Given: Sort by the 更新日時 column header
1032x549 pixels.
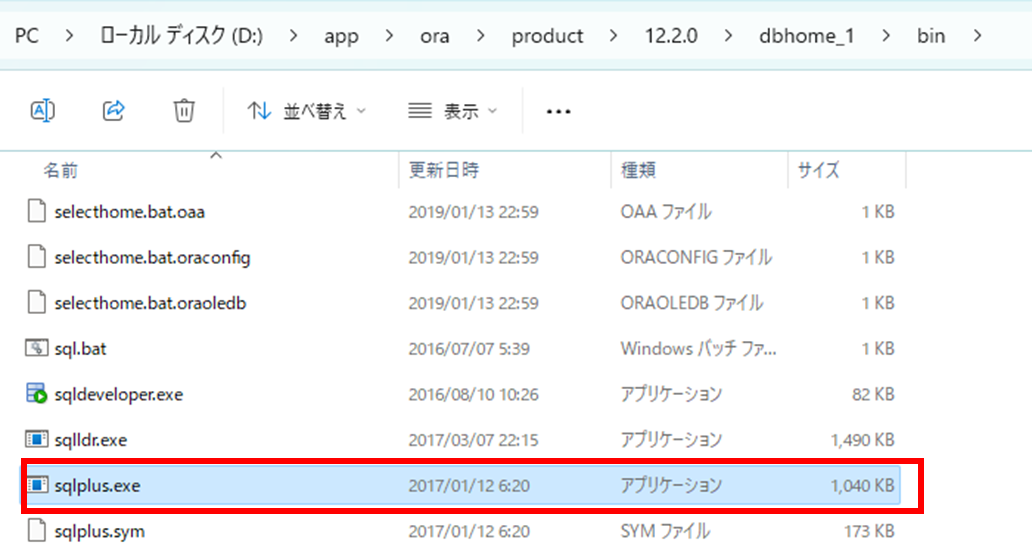Looking at the screenshot, I should click(444, 170).
